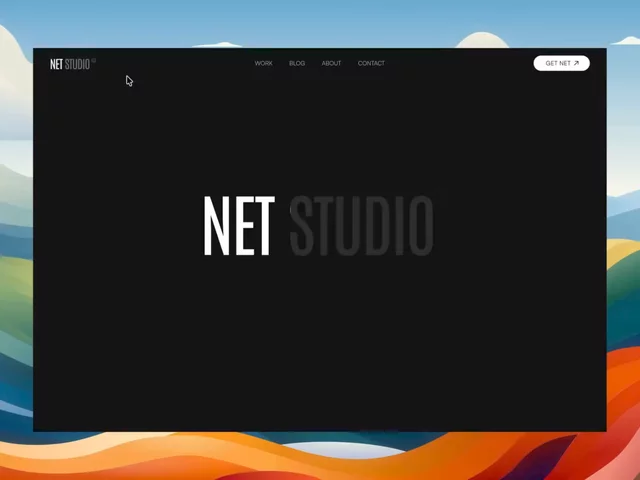Click the gray STUDIO word in header logo
This screenshot has height=480, width=640.
[x=78, y=64]
